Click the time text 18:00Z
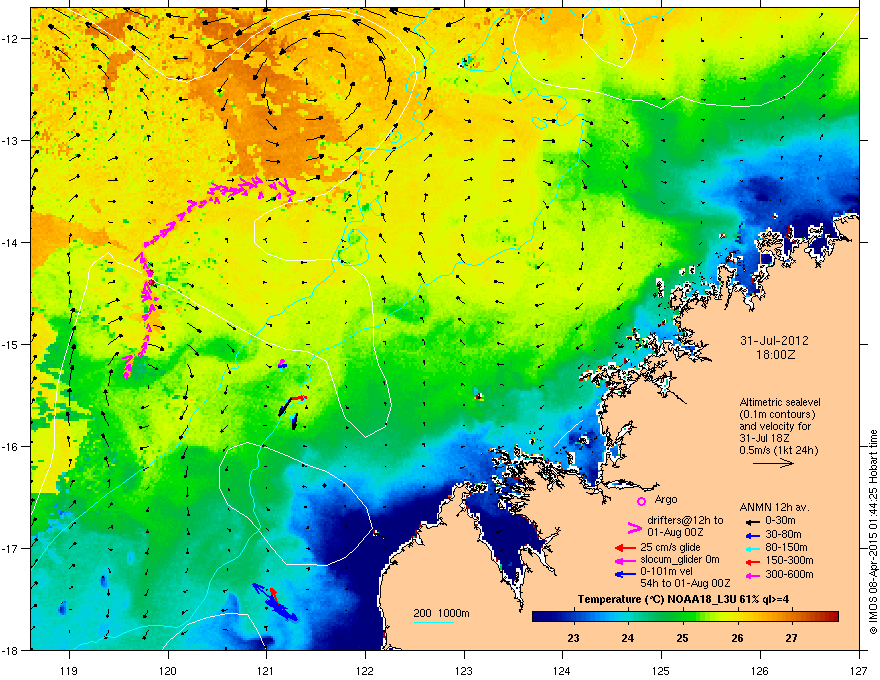The height and width of the screenshot is (680, 880). (775, 355)
